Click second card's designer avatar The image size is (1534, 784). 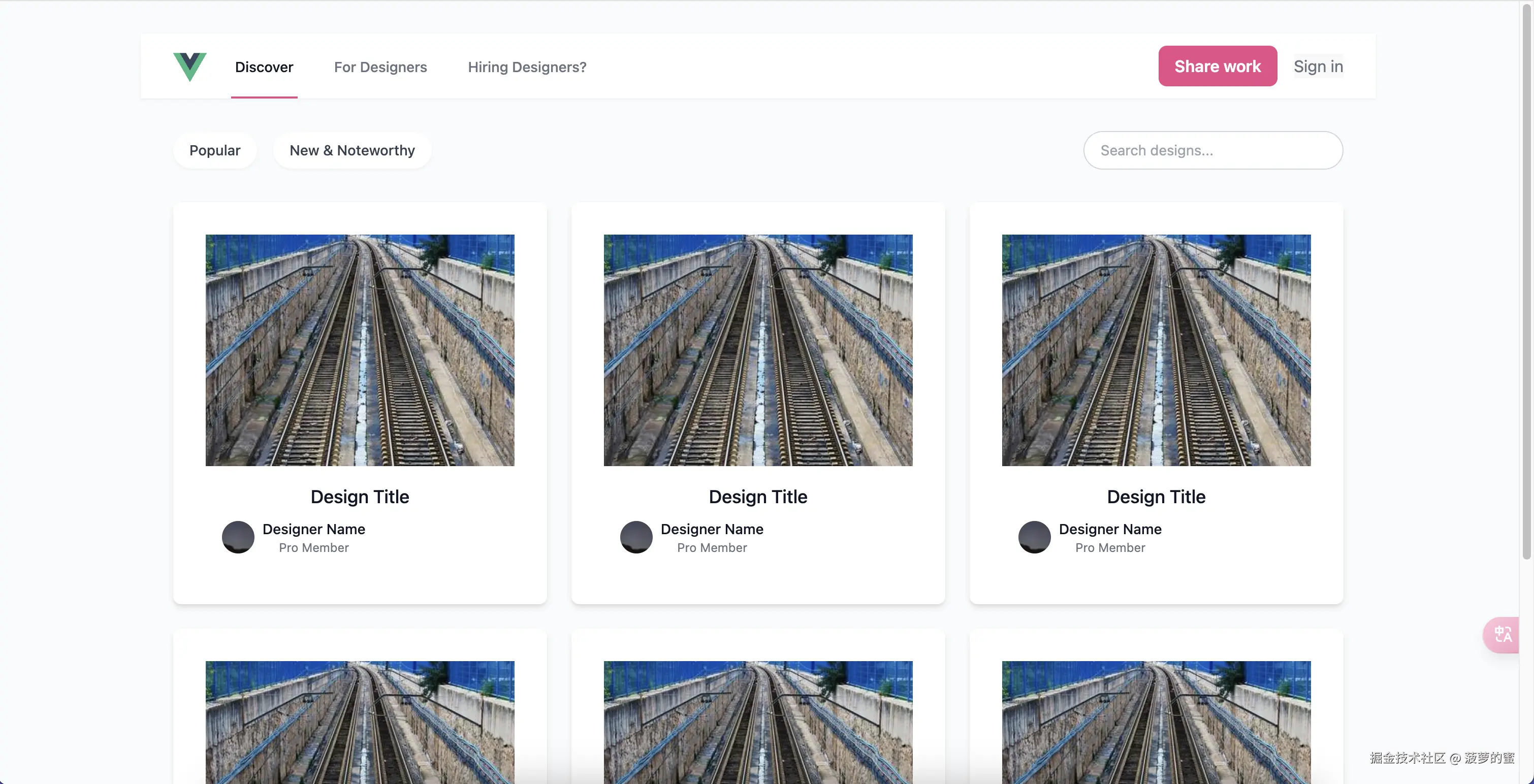(x=636, y=537)
